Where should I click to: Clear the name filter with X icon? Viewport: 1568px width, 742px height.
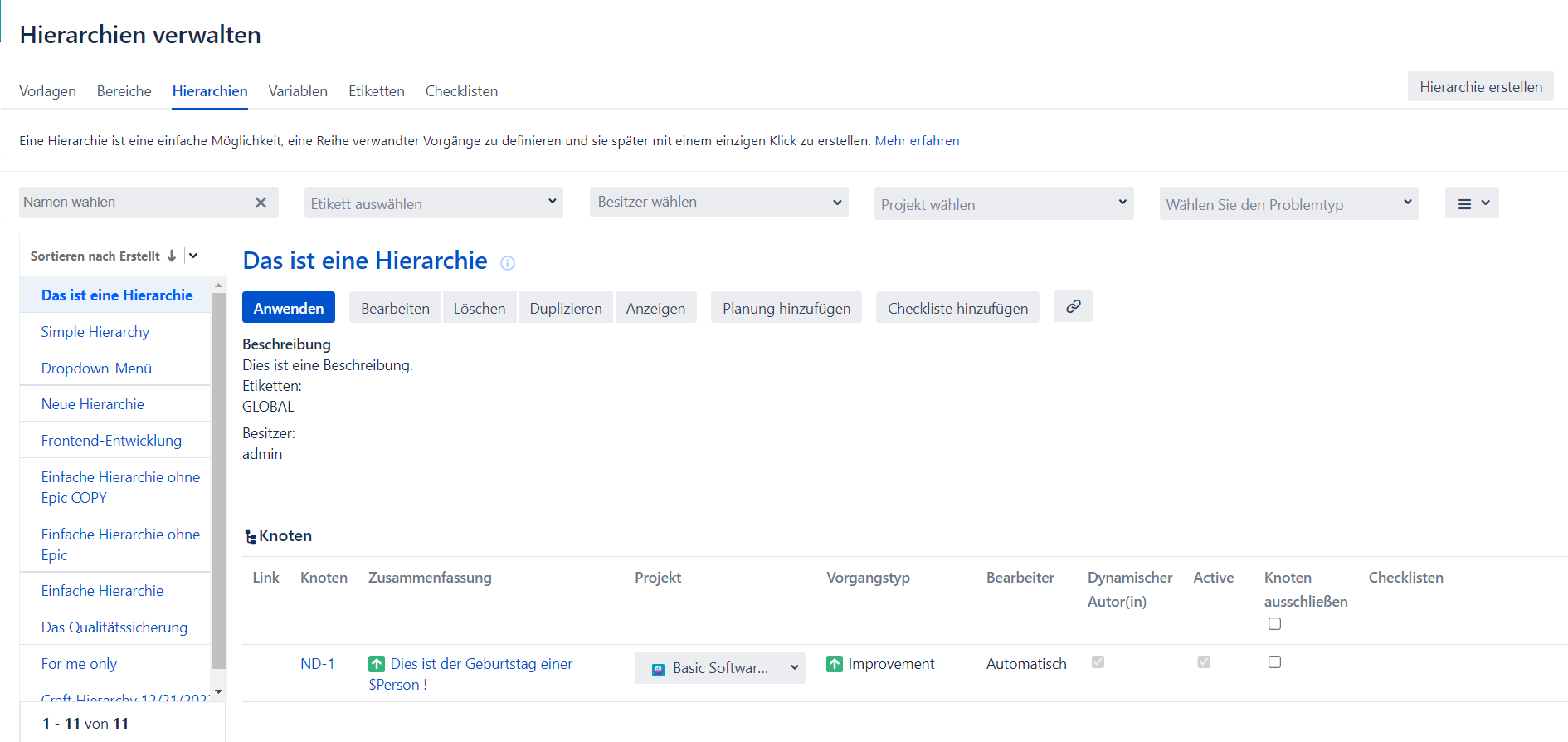point(261,203)
